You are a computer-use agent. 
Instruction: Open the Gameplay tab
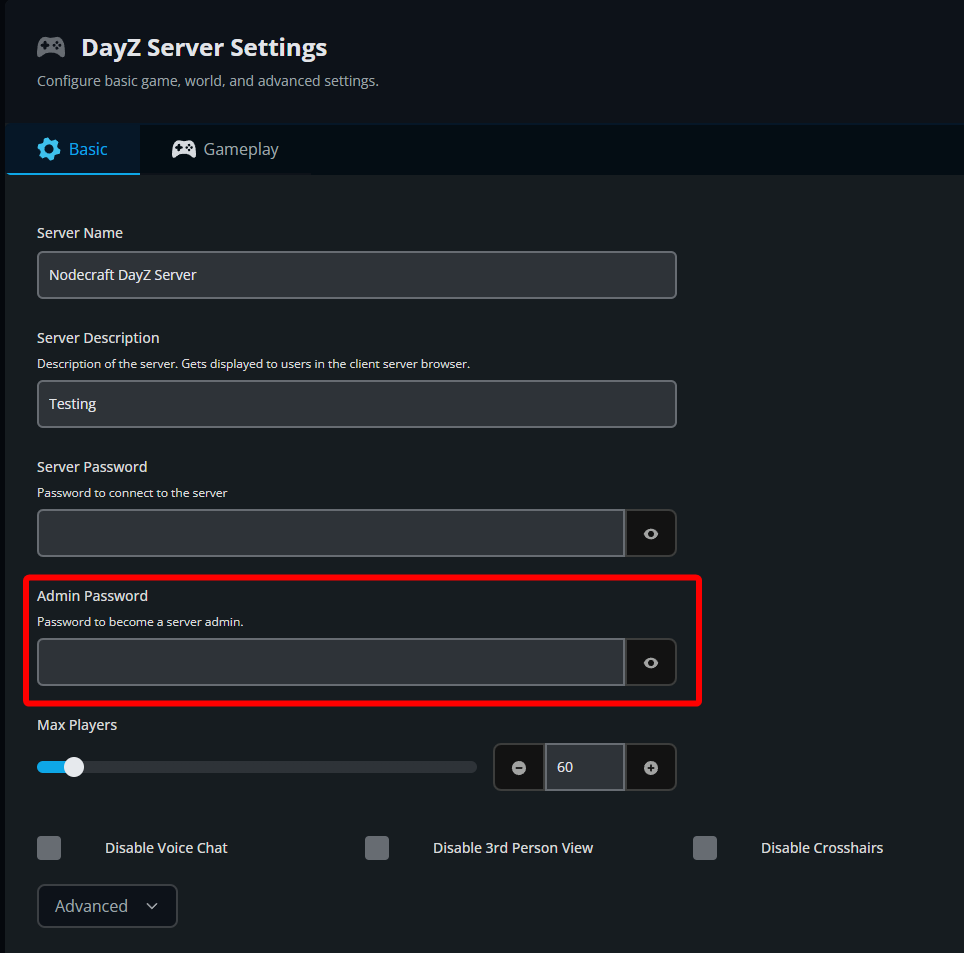pos(225,149)
